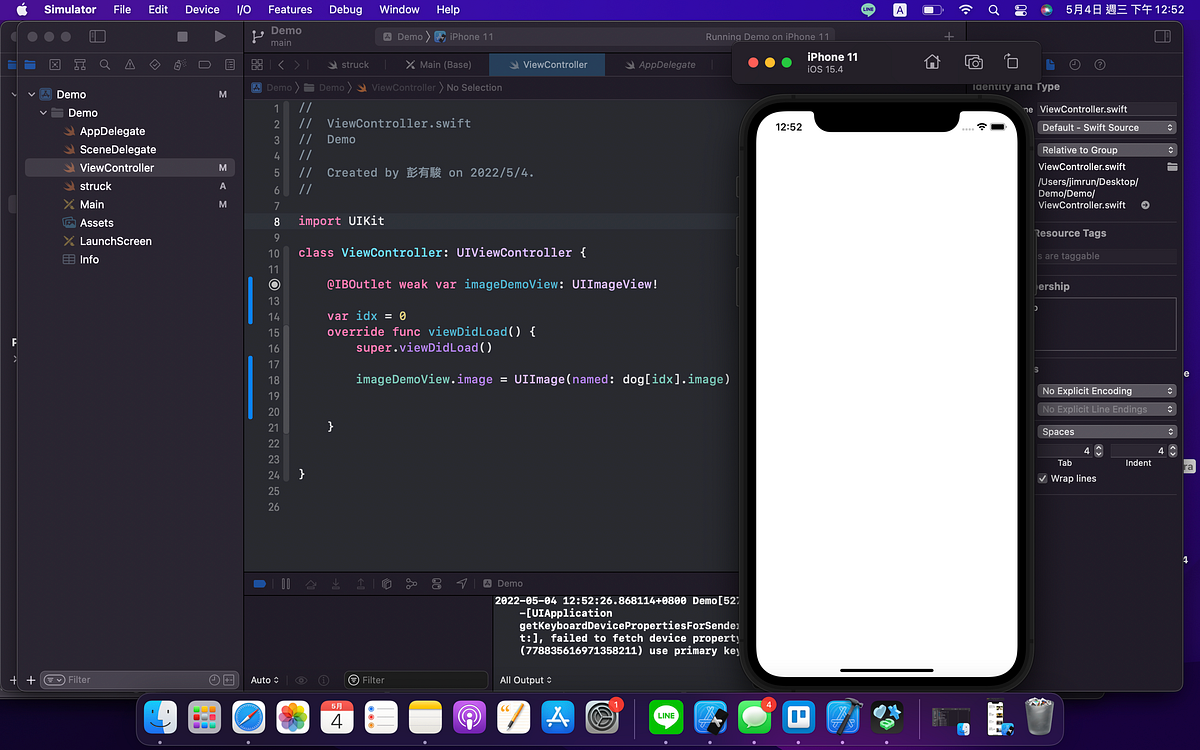Open the Text Encoding dropdown showing No Explicit Encoding
The image size is (1200, 750).
coord(1106,390)
